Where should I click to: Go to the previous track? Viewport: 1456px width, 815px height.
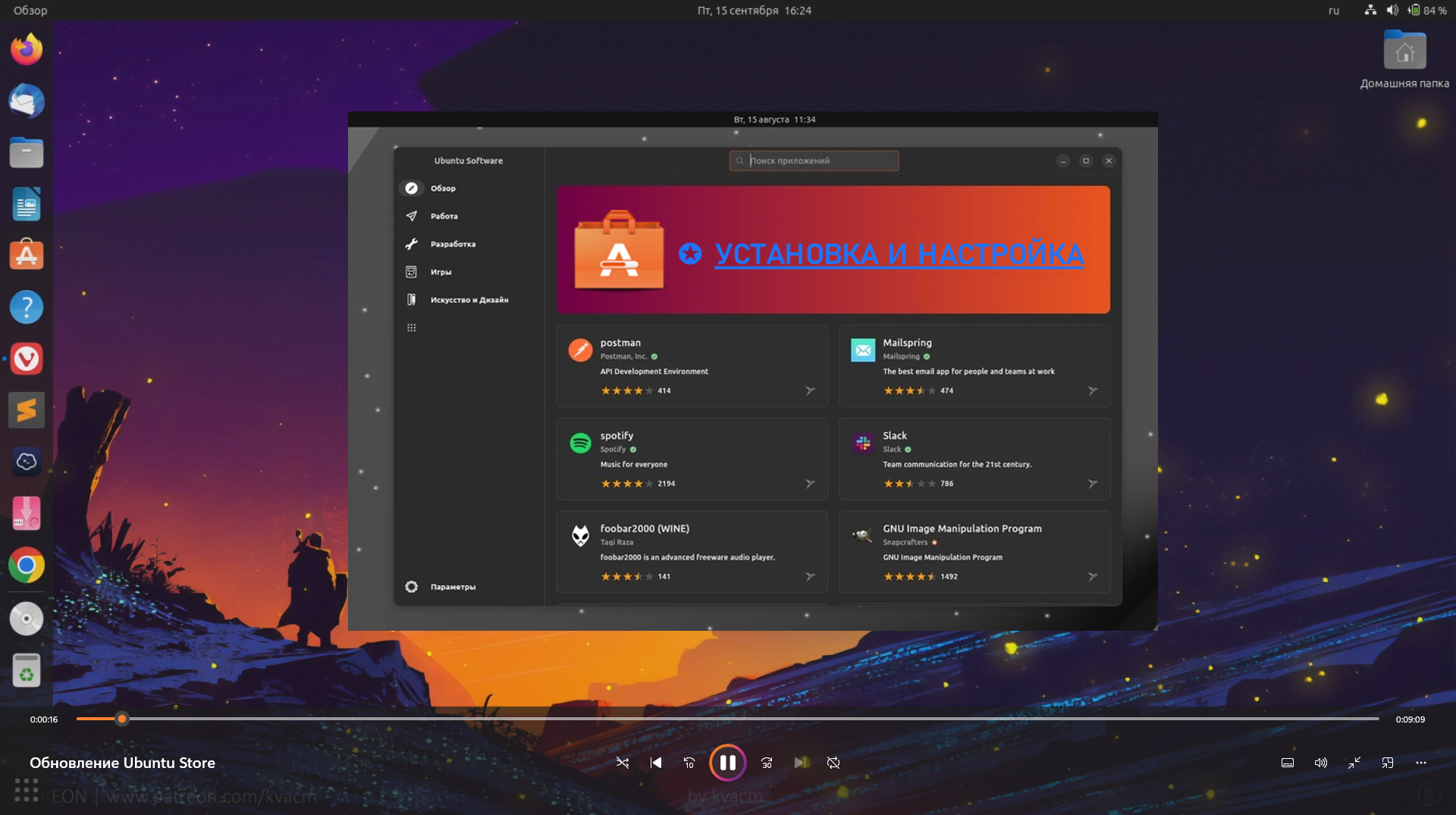[x=656, y=763]
